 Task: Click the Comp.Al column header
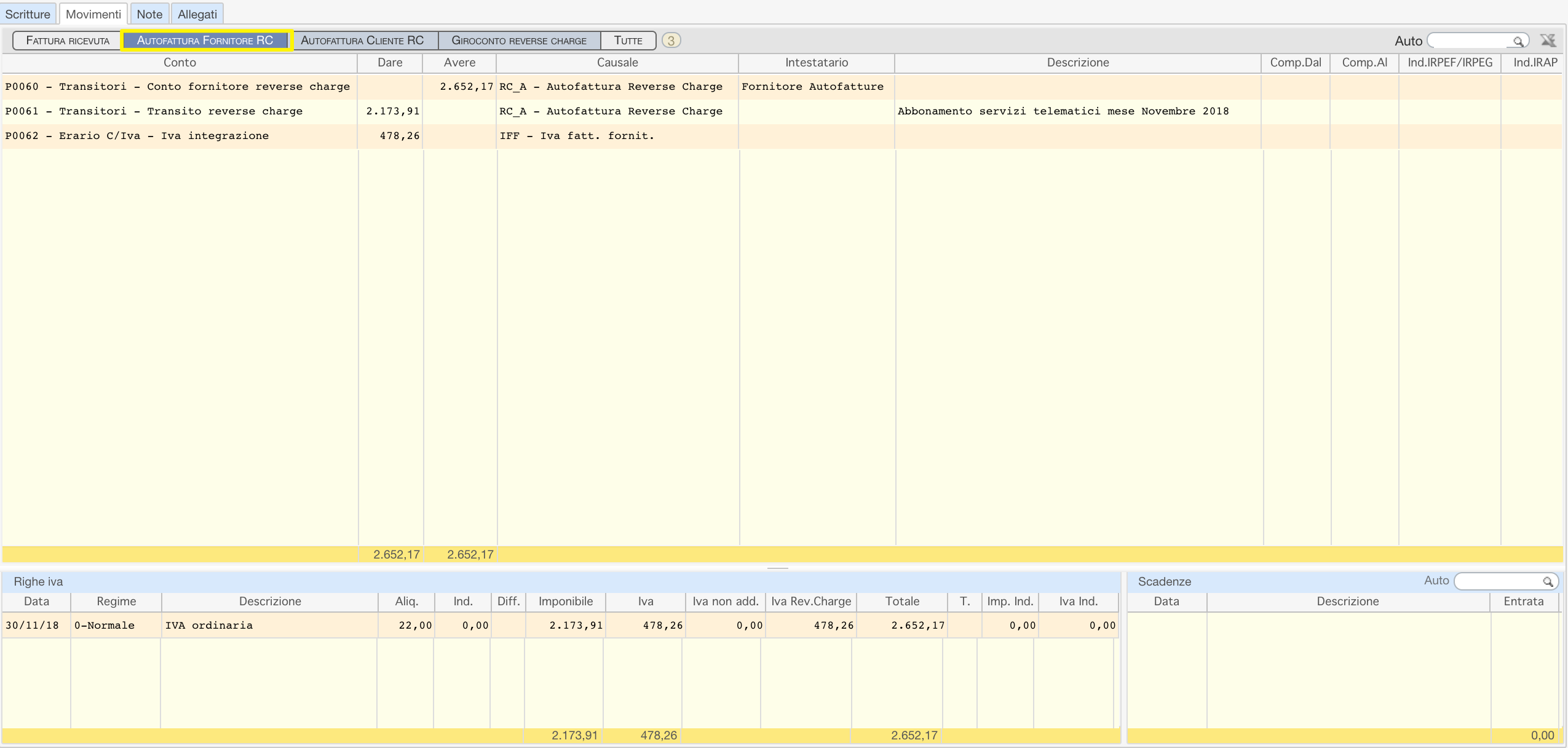click(1364, 63)
